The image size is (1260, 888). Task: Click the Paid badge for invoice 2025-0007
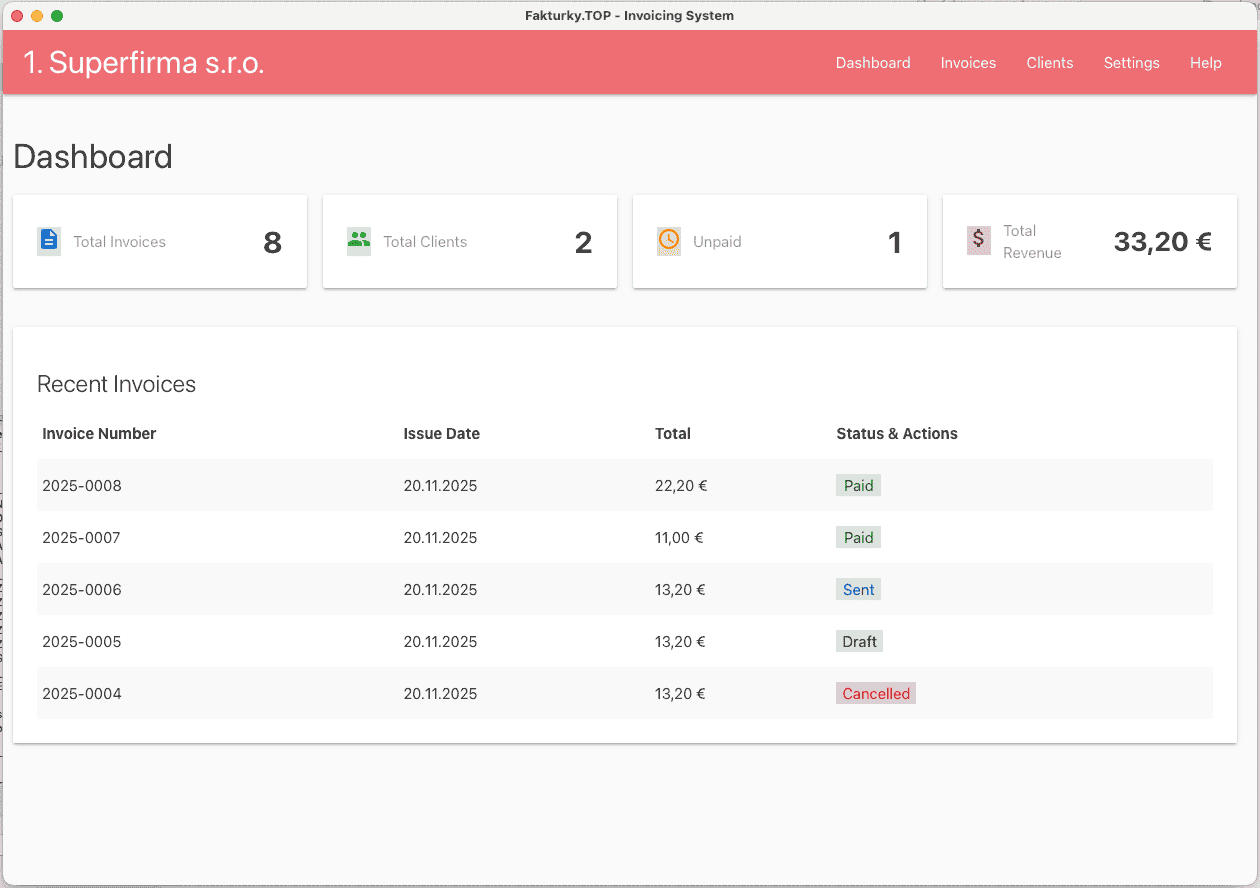(x=858, y=538)
